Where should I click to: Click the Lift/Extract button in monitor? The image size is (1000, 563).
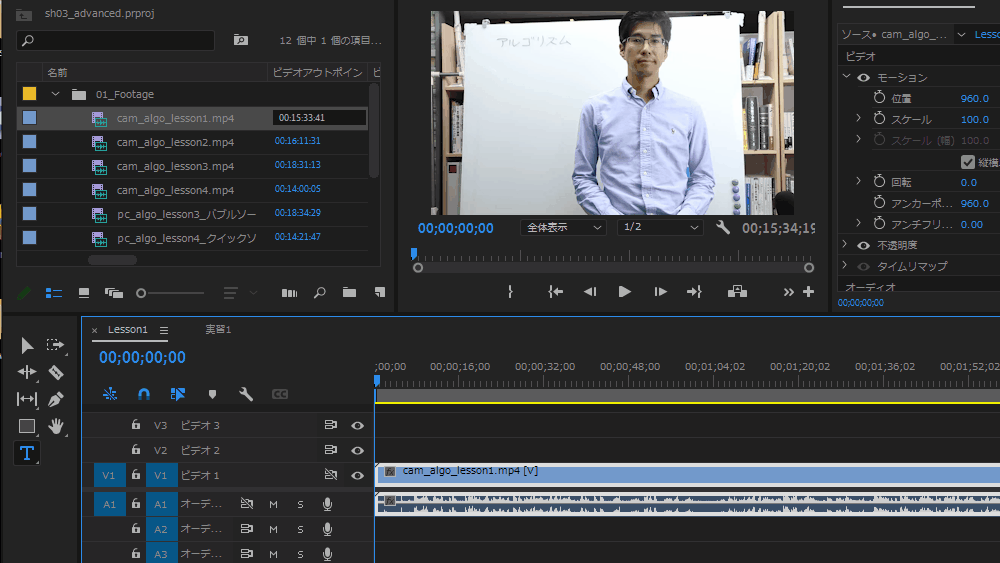tap(737, 291)
